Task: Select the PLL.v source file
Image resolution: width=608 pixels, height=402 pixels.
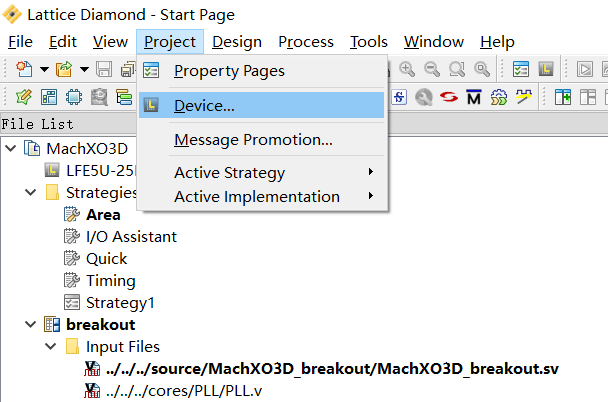Action: point(184,391)
